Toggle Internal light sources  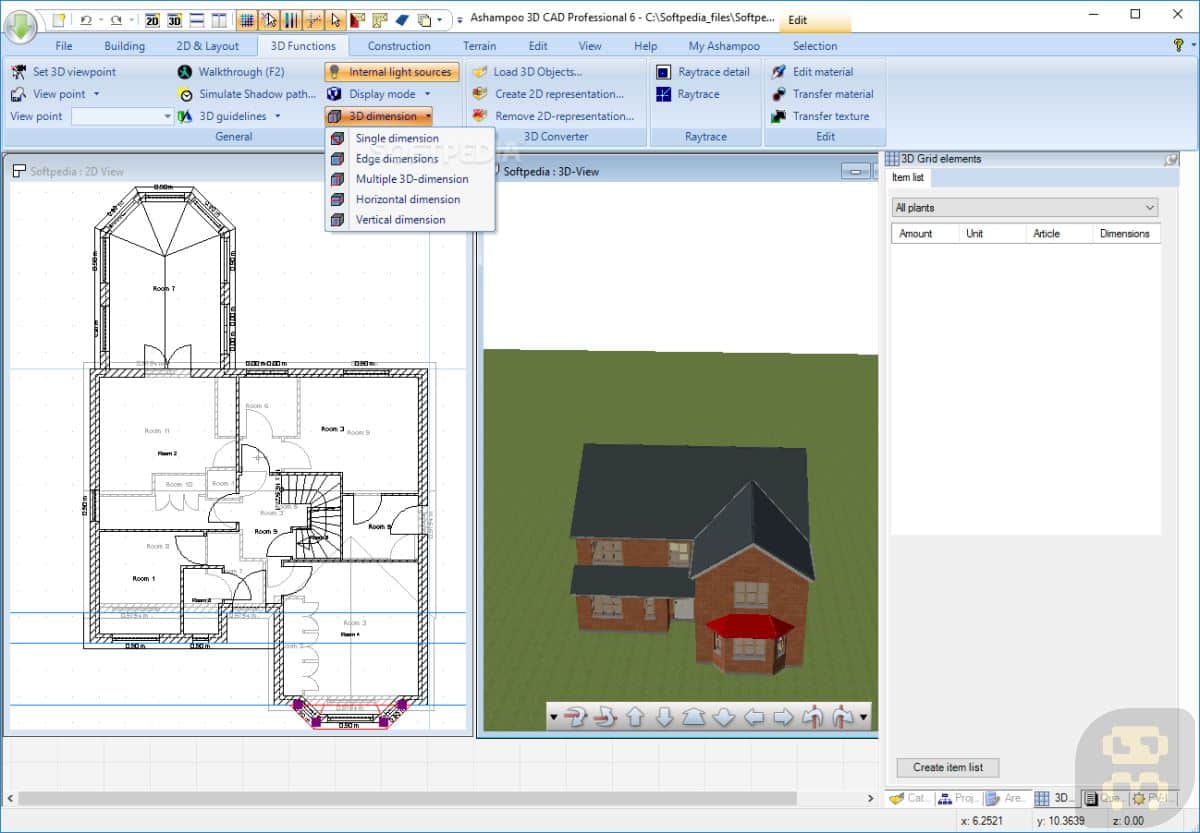(391, 72)
